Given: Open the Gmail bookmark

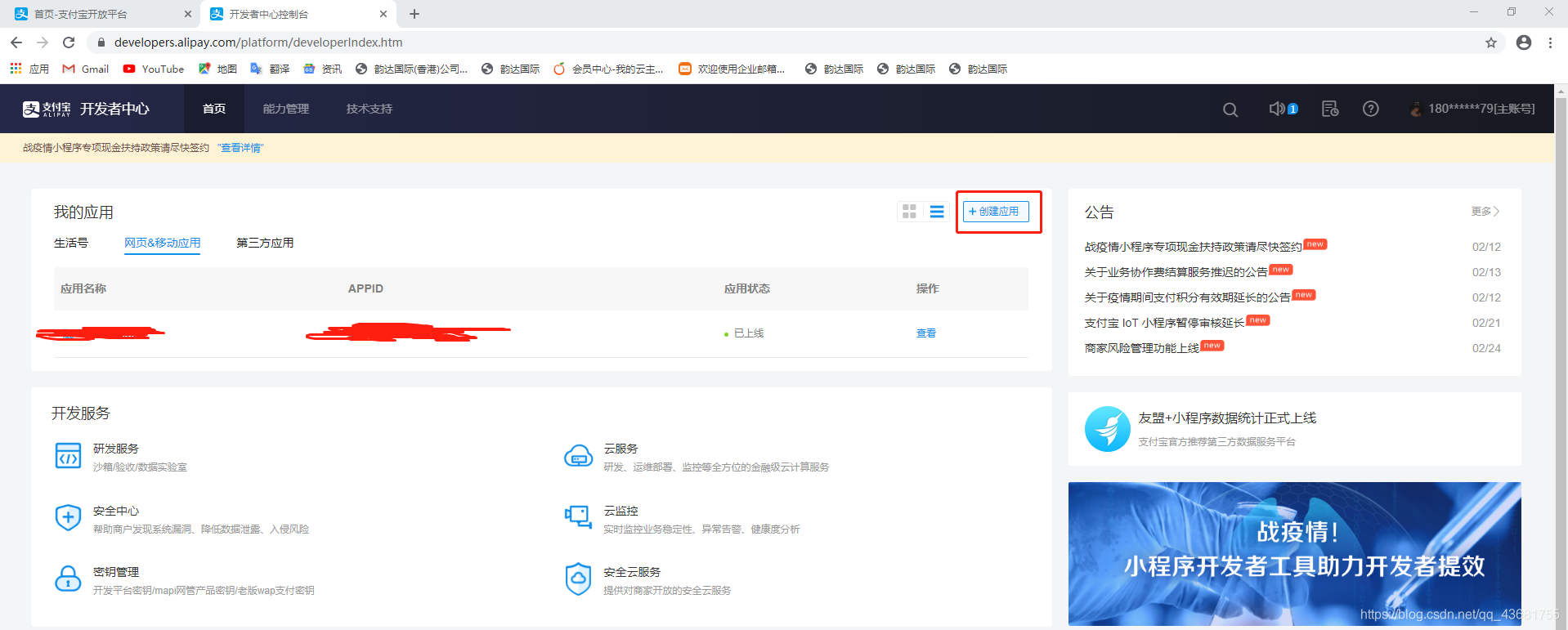Looking at the screenshot, I should [86, 69].
